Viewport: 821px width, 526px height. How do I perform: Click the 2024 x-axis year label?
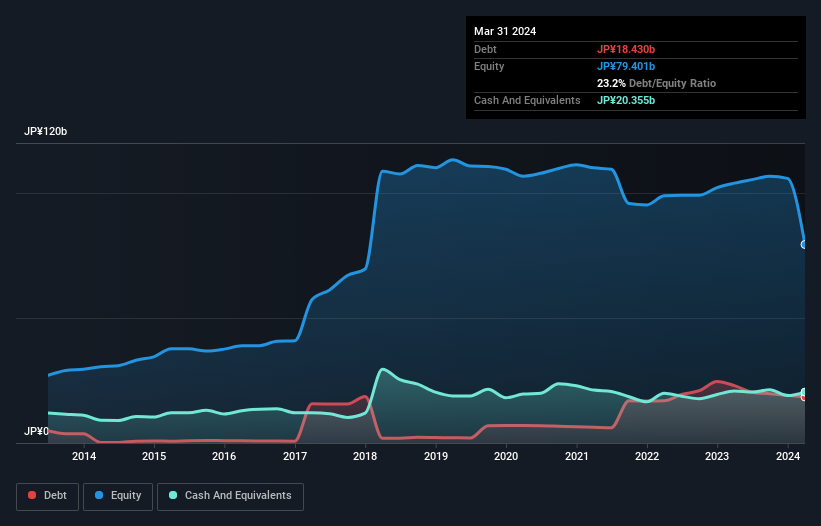click(787, 456)
